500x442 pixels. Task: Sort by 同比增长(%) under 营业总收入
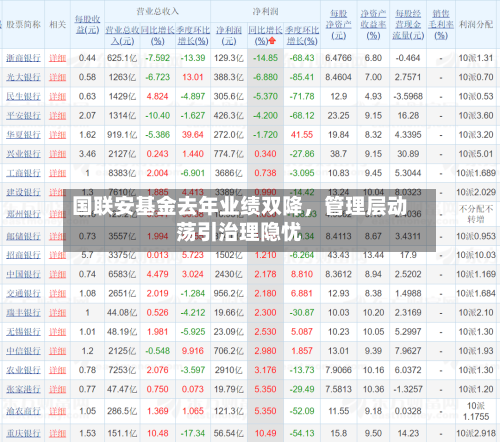(157, 36)
